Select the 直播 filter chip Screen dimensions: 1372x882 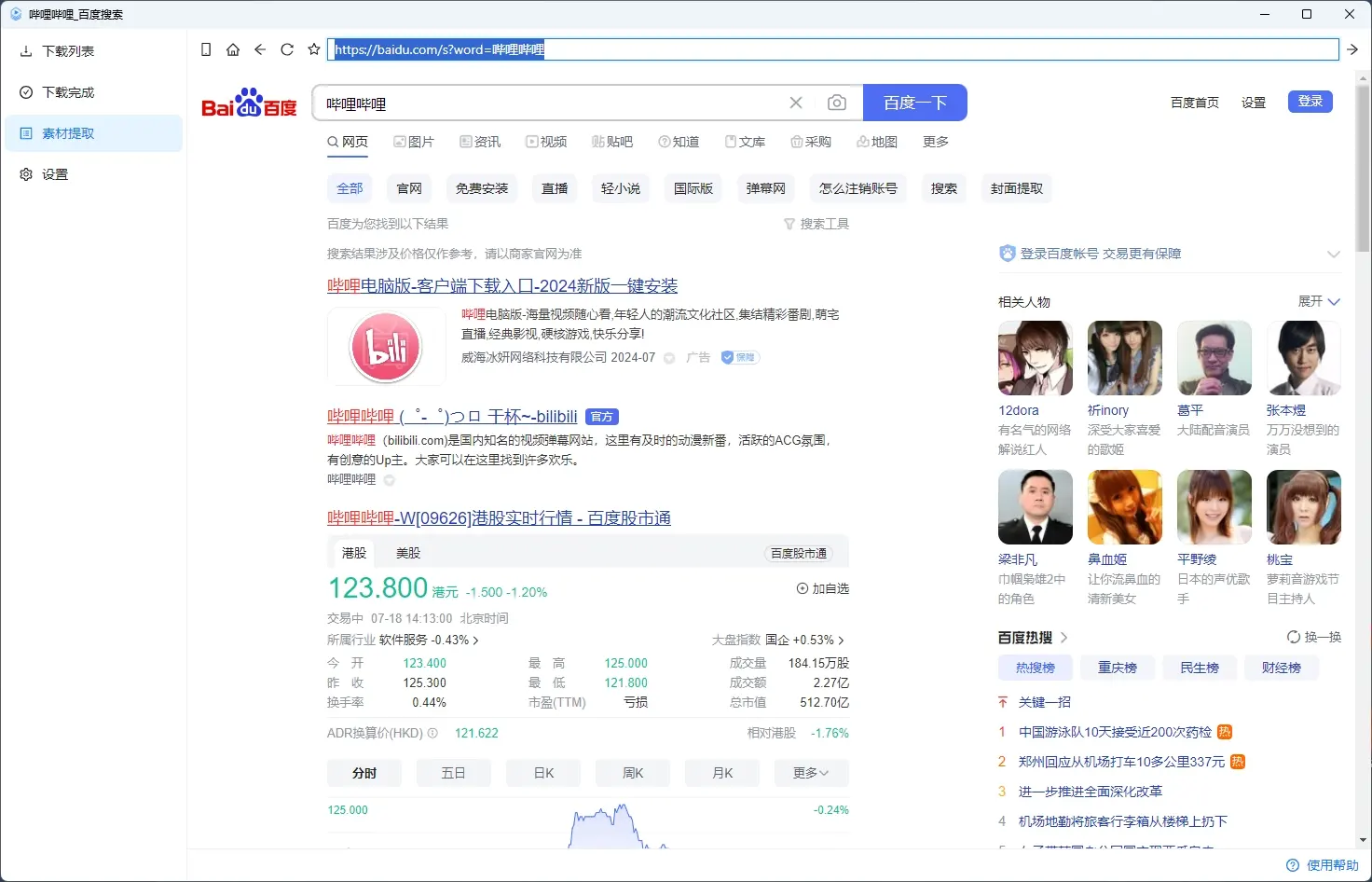pyautogui.click(x=555, y=188)
